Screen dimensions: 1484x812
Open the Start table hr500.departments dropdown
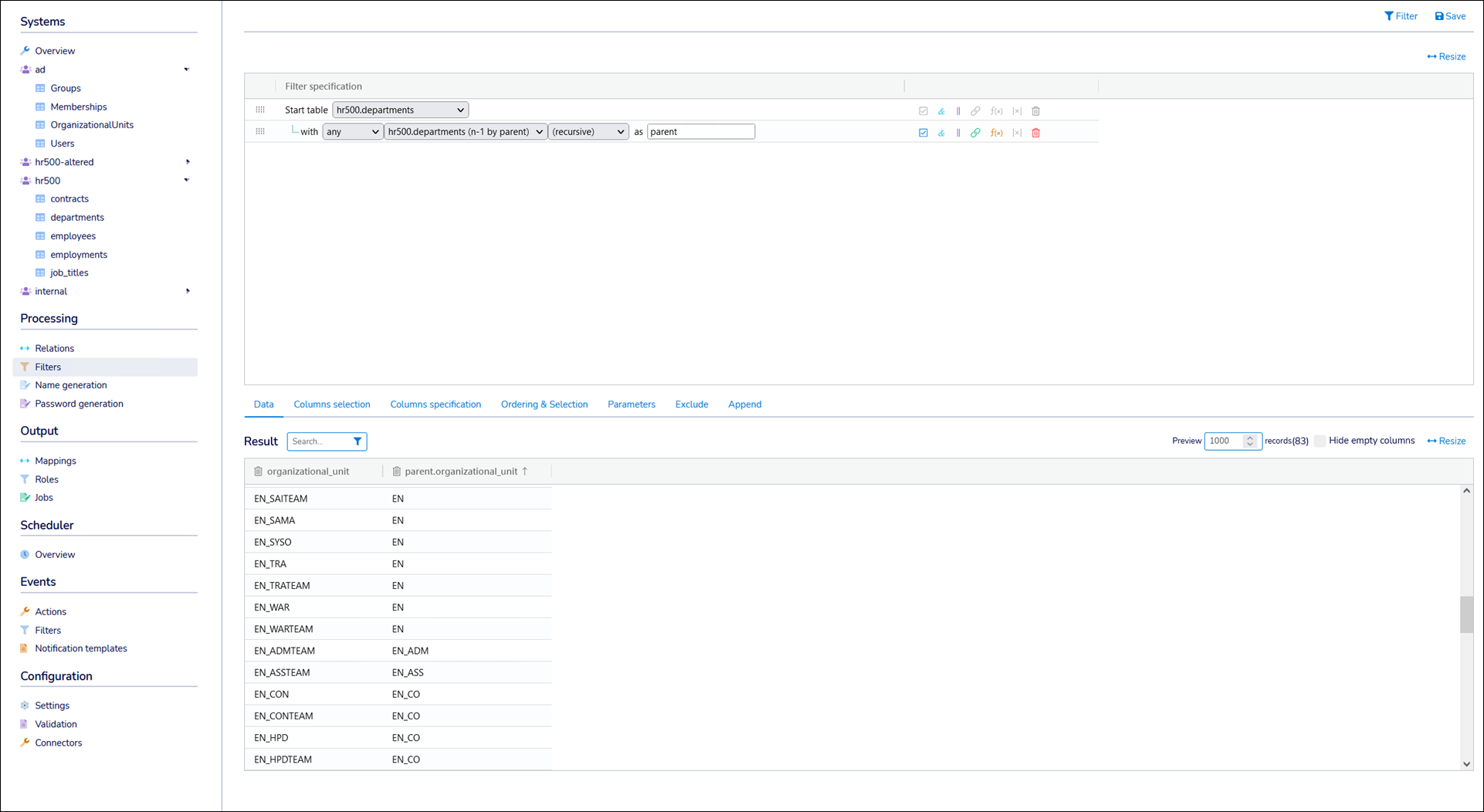pos(400,110)
